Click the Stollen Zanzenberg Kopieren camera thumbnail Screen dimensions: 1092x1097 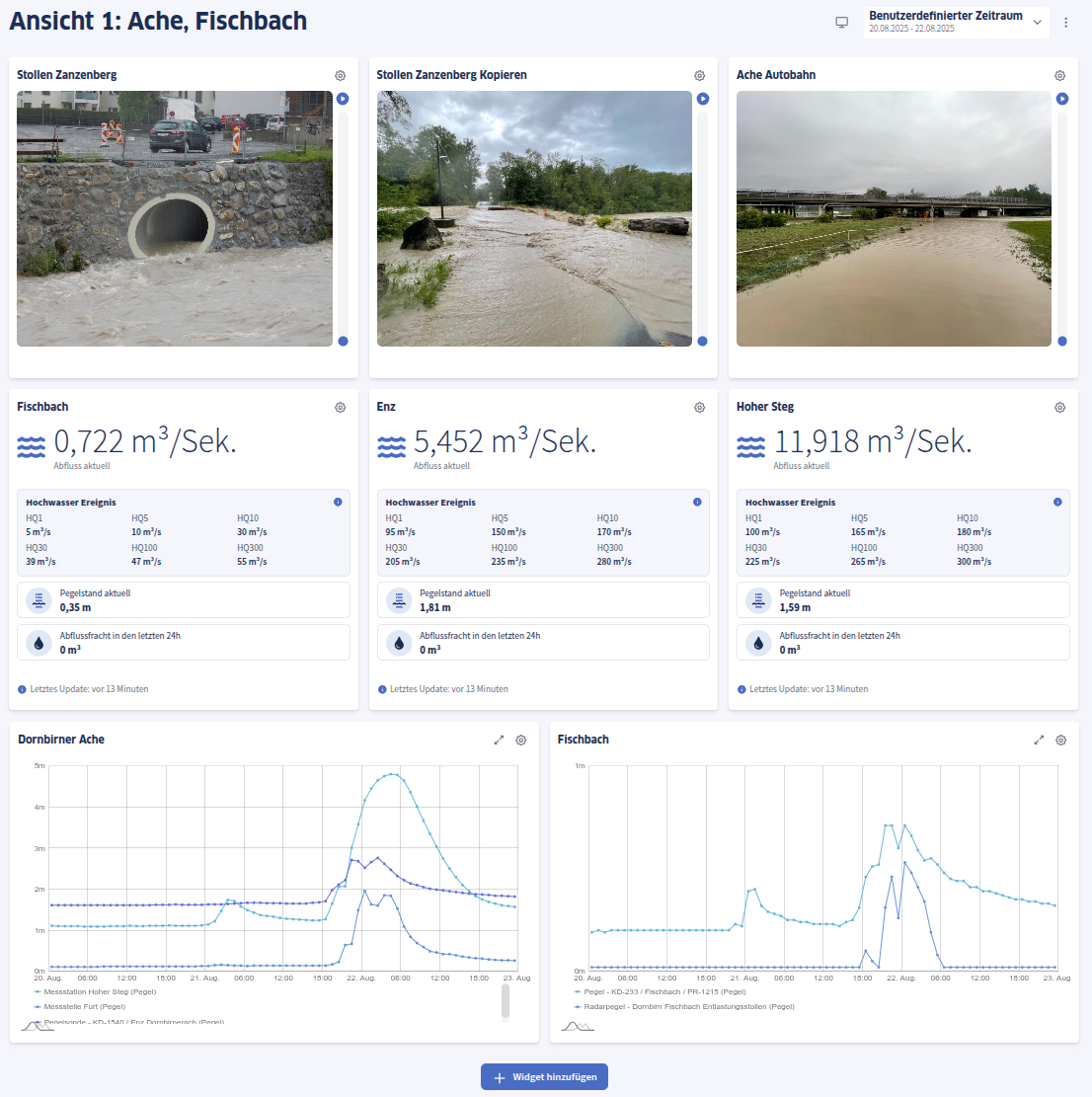coord(534,219)
